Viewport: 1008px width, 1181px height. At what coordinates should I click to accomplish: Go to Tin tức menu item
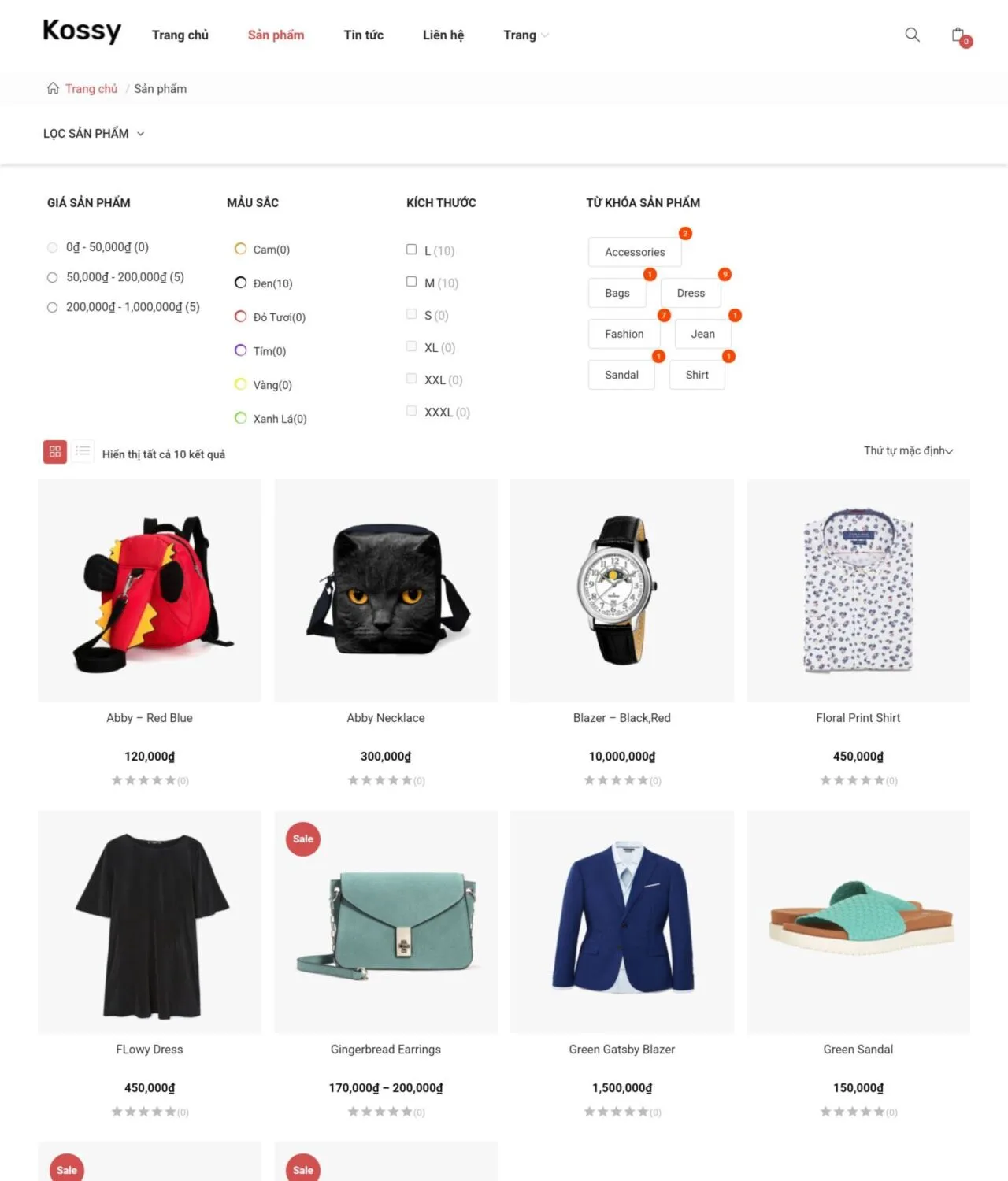(364, 35)
